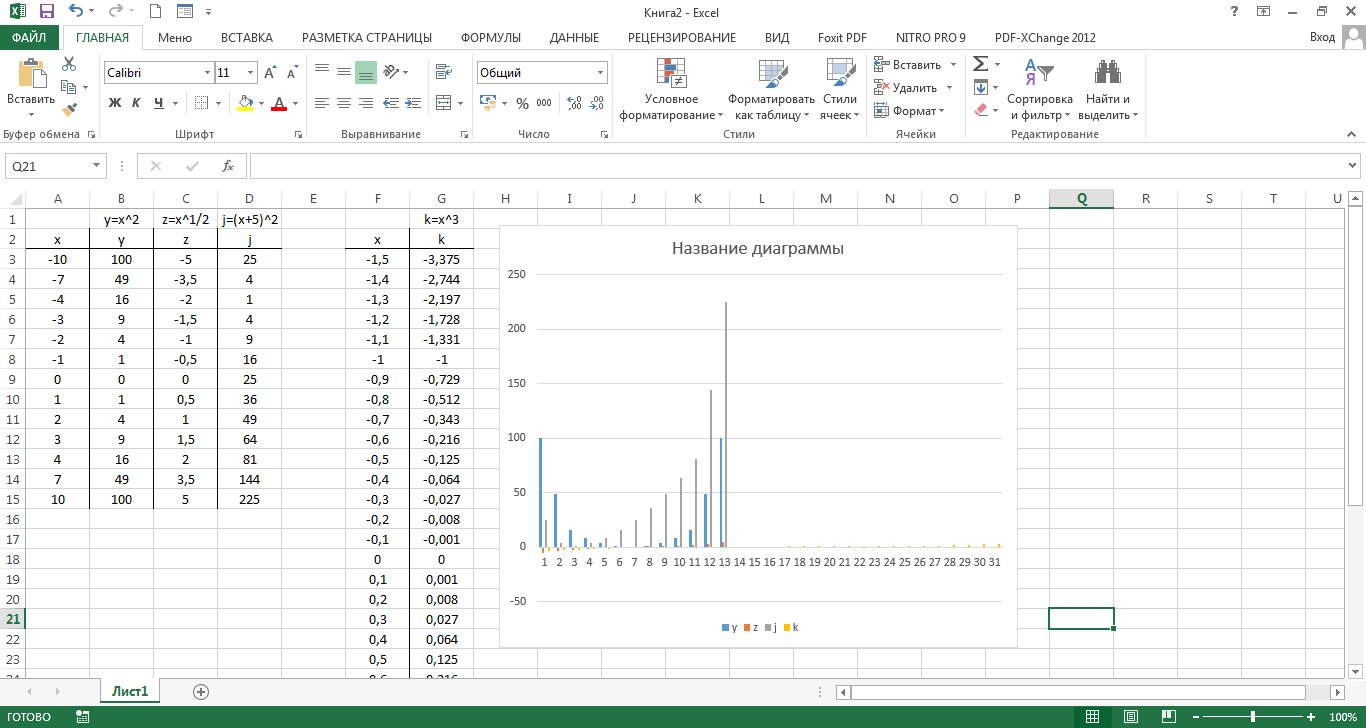
Task: Toggle bold formatting (Ж)
Action: pyautogui.click(x=115, y=103)
